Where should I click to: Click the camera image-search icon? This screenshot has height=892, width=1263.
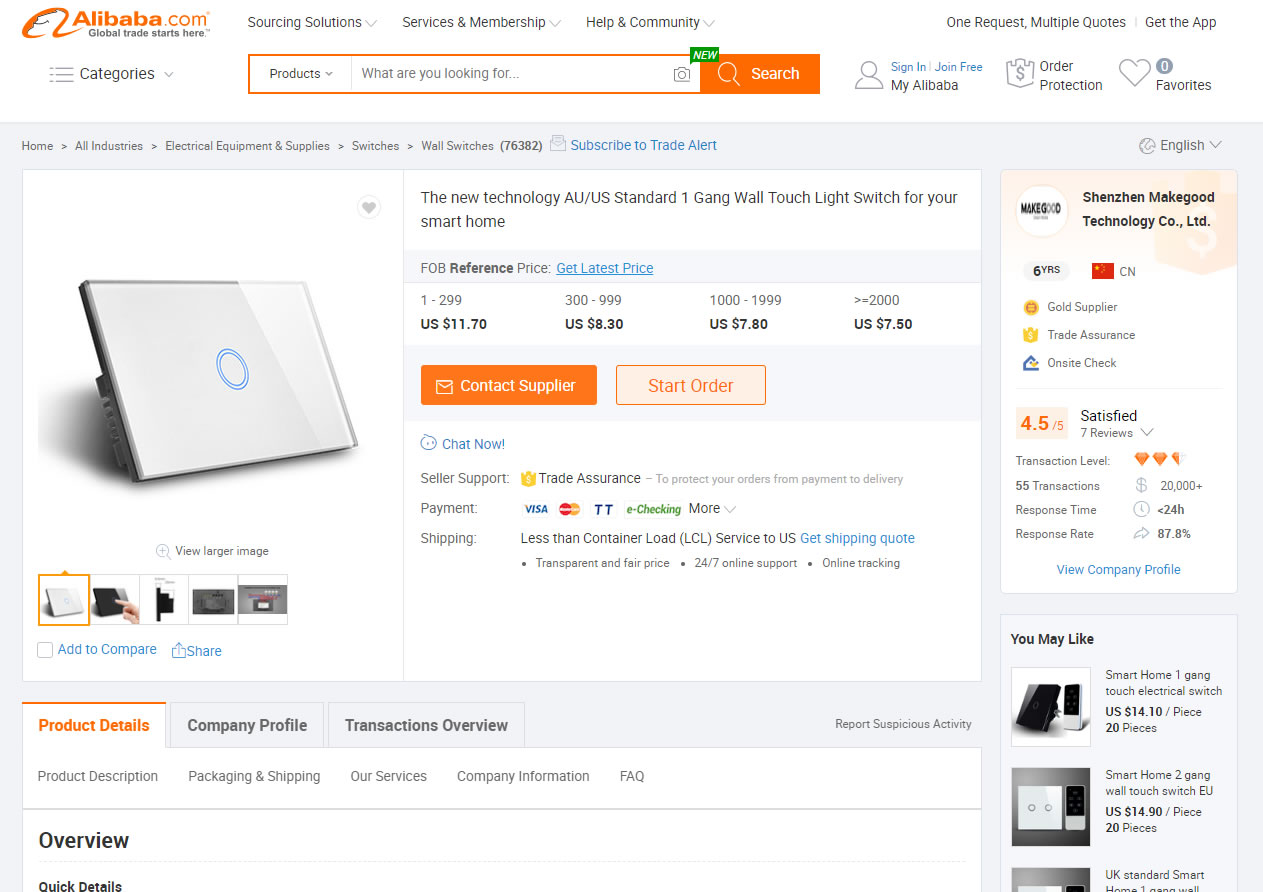[x=682, y=74]
